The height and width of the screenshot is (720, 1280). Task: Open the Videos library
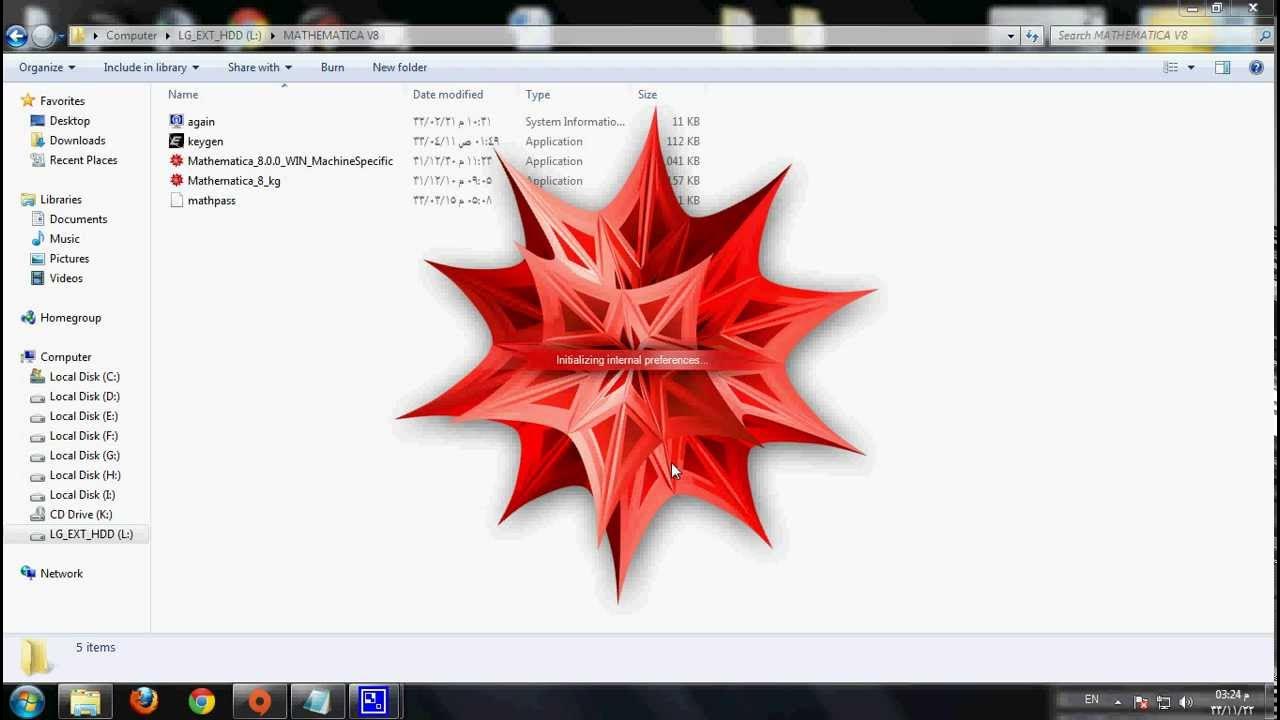click(66, 278)
